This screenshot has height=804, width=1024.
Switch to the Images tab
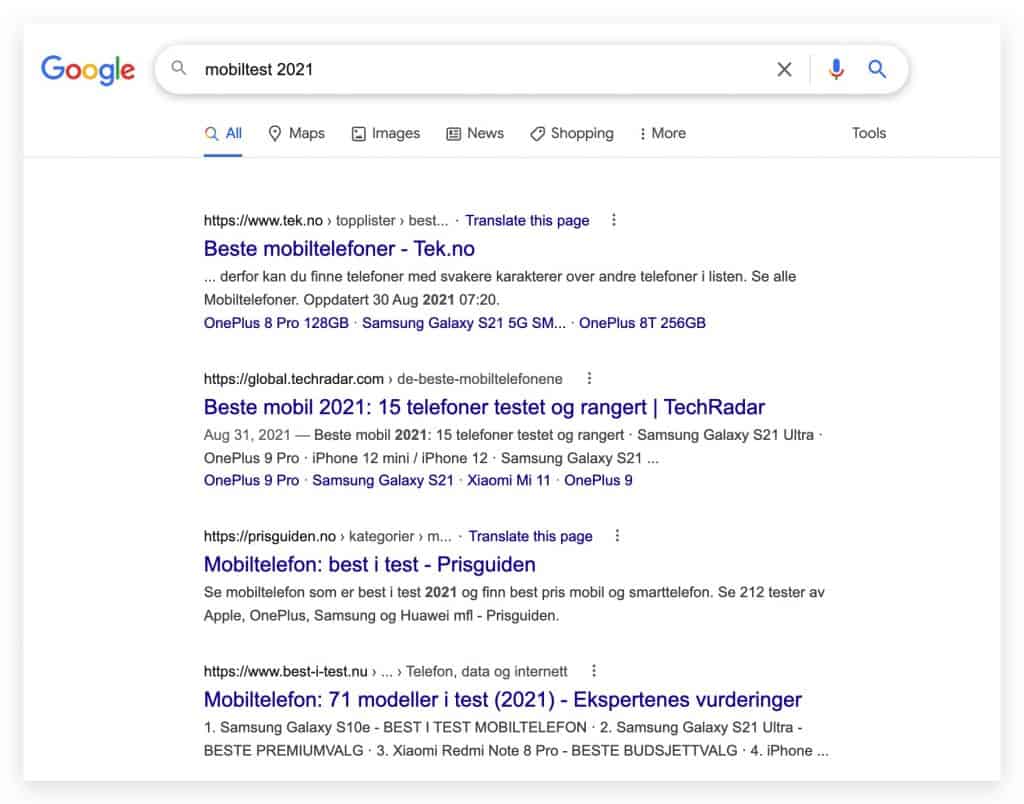pos(386,133)
